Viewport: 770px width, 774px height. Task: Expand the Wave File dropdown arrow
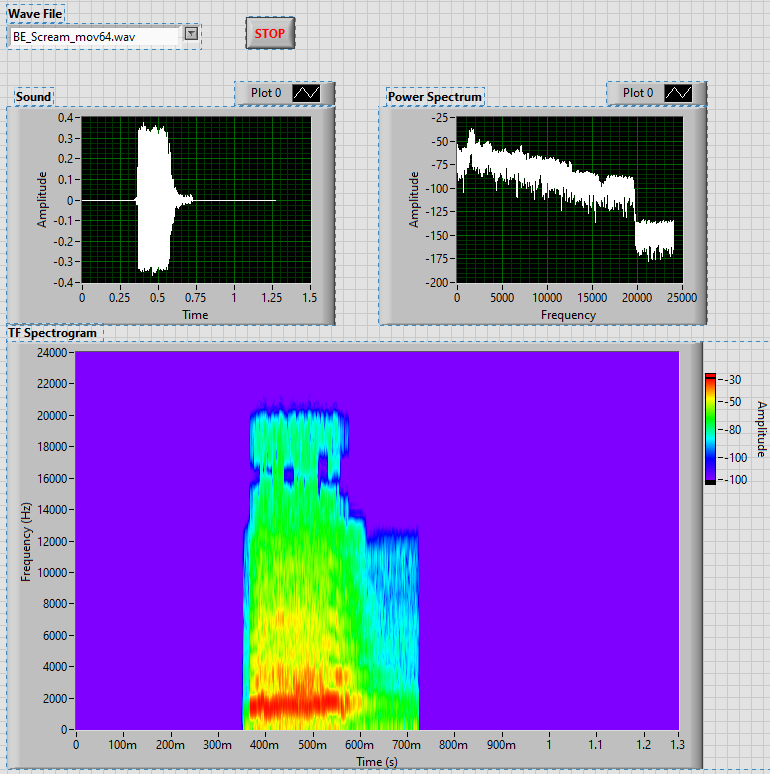point(190,35)
